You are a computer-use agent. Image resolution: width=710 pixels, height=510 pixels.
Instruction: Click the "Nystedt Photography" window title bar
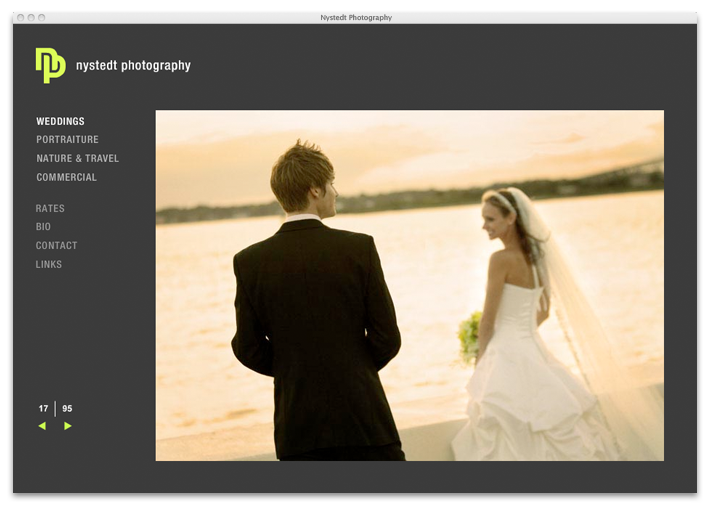coord(357,18)
